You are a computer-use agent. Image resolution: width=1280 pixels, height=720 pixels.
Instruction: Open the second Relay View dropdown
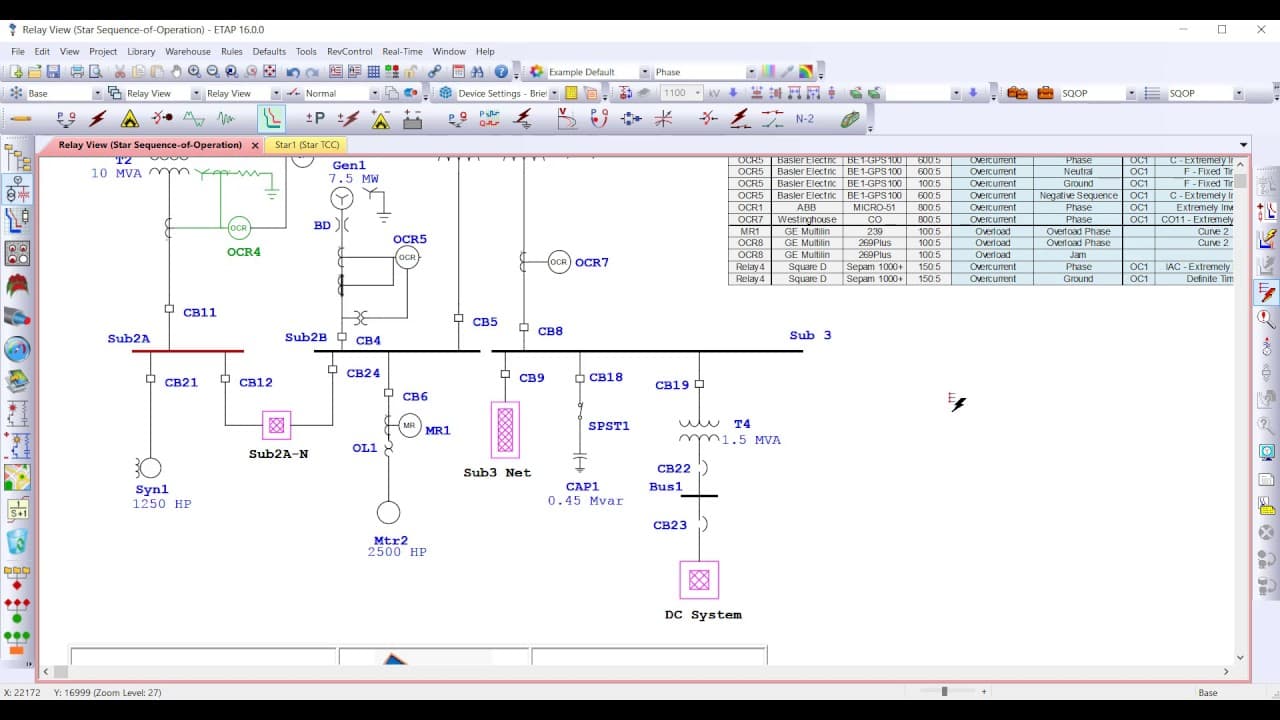pos(274,93)
